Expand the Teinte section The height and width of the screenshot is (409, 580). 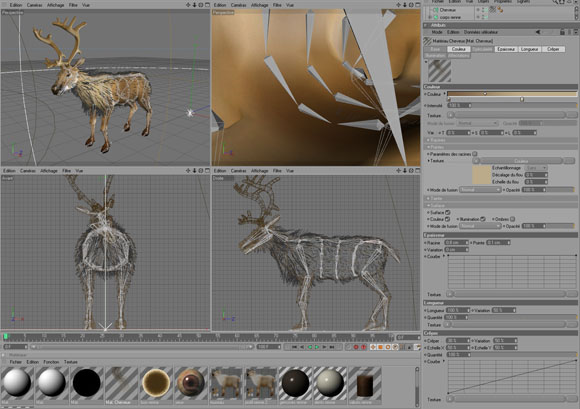(x=500, y=198)
